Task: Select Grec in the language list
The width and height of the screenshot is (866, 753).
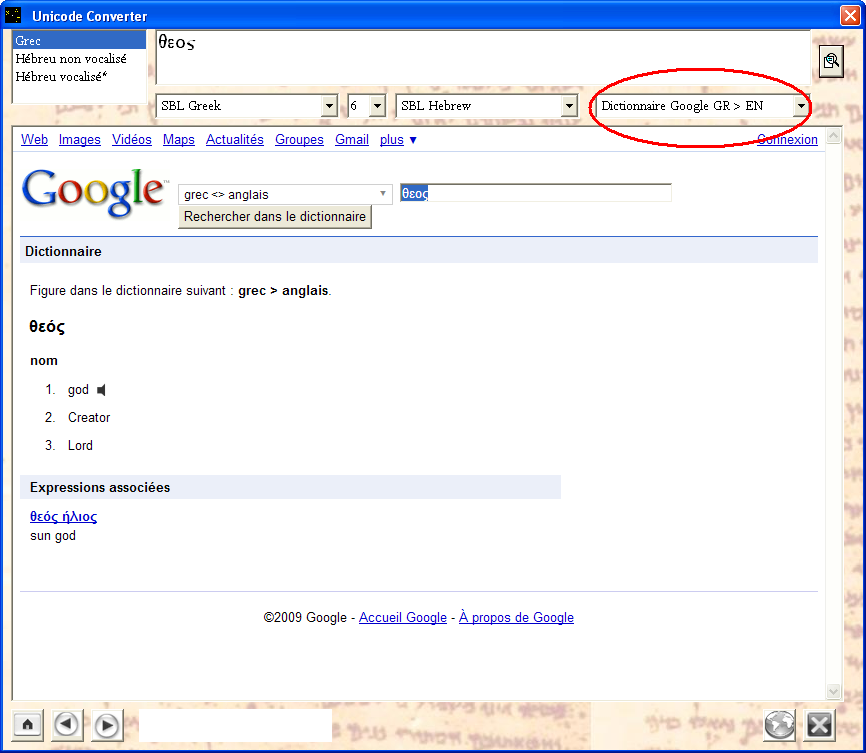Action: click(79, 40)
